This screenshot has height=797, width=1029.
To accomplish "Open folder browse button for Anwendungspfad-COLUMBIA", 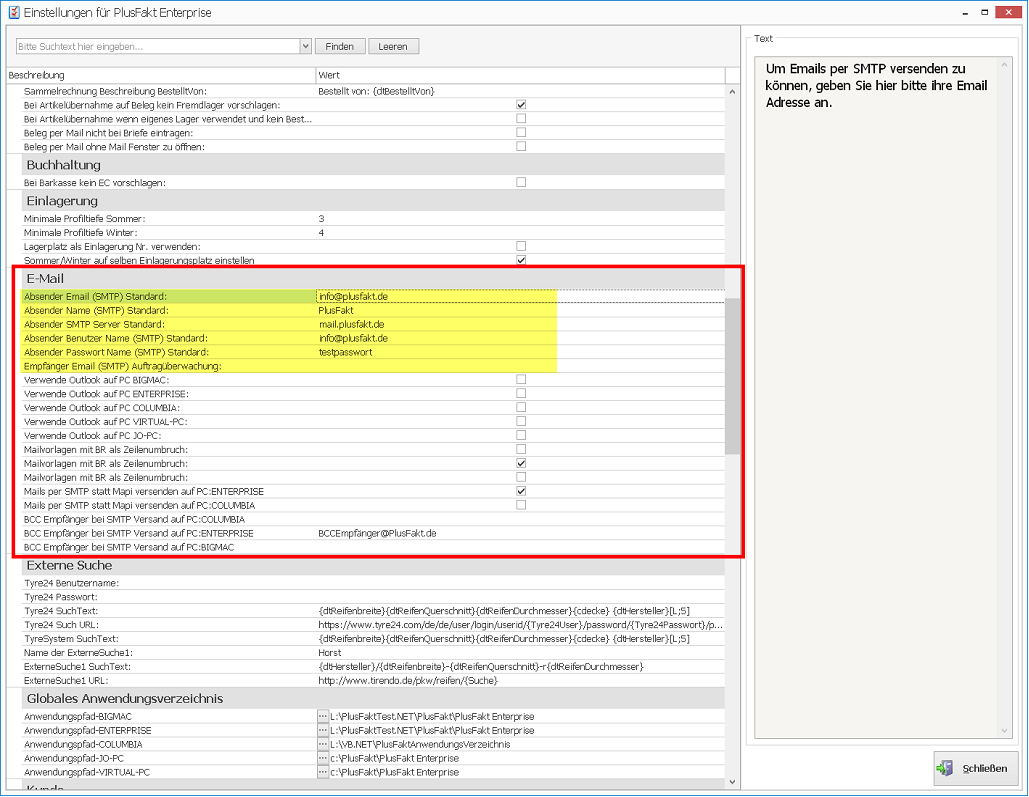I will pos(323,744).
